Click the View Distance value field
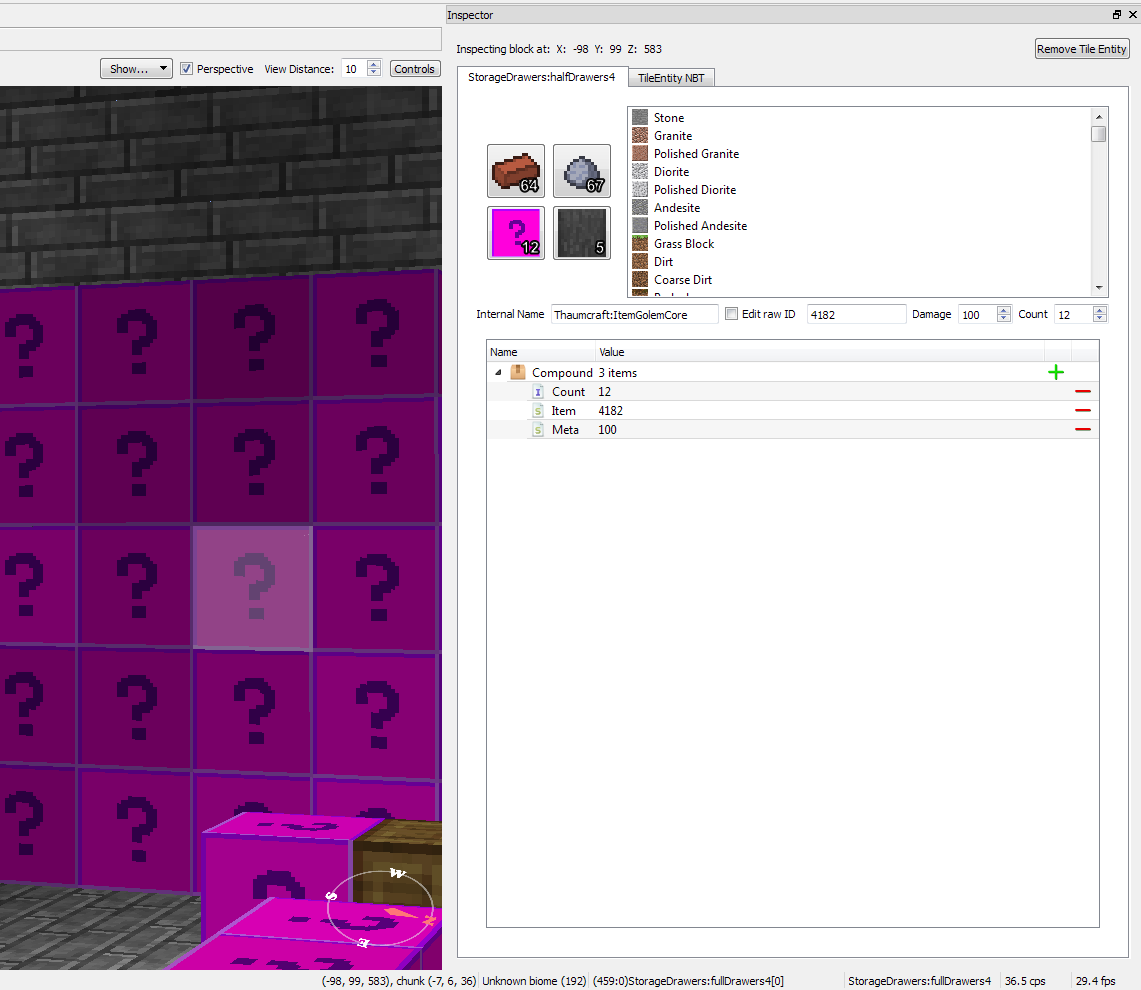 click(x=354, y=68)
